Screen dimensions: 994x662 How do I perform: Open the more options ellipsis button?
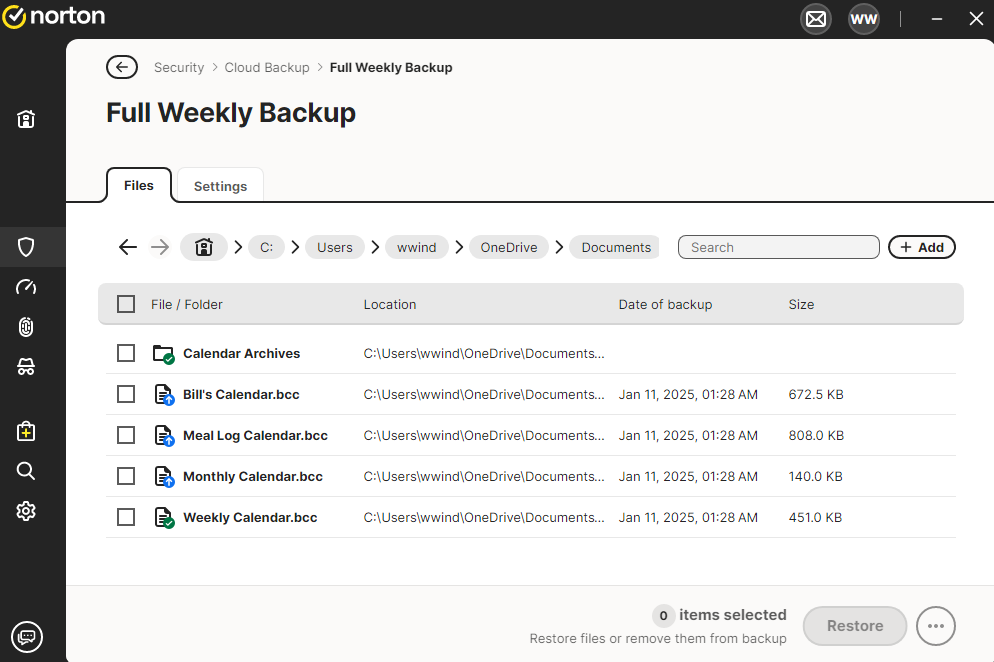click(935, 626)
